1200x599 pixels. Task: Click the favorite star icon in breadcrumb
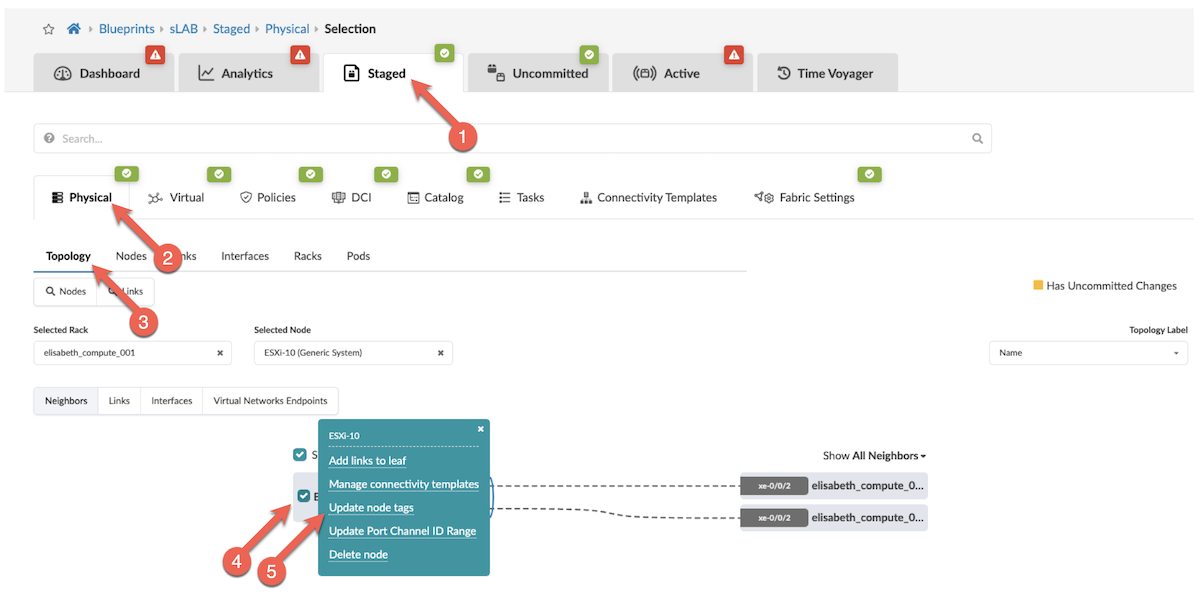(48, 29)
